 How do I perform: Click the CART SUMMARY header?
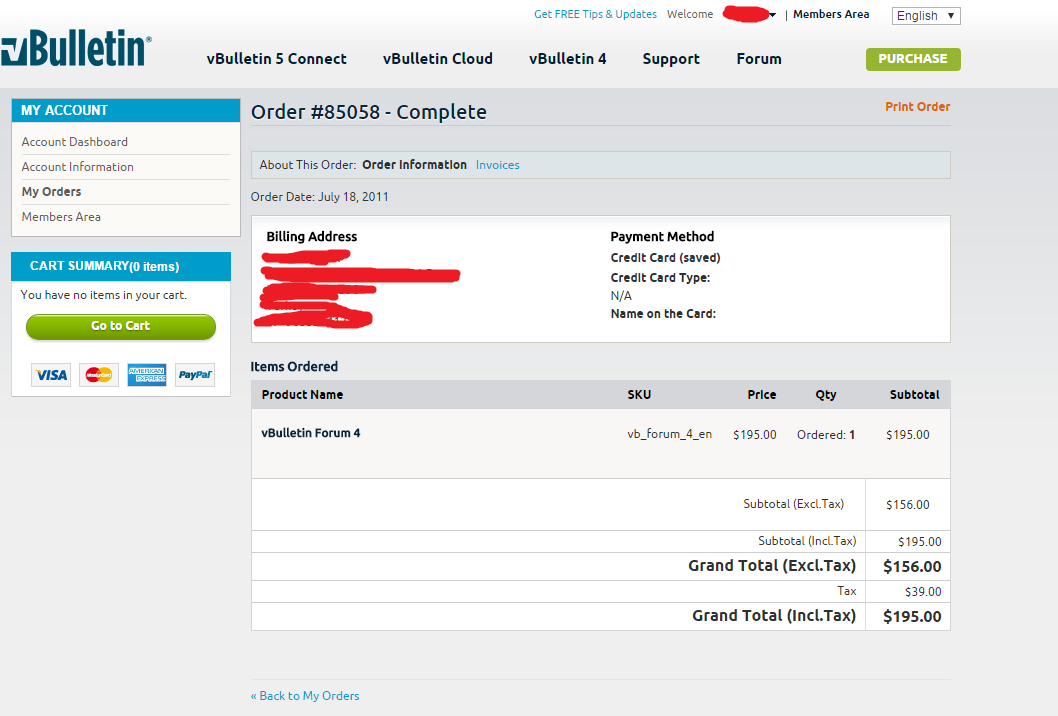pos(121,266)
